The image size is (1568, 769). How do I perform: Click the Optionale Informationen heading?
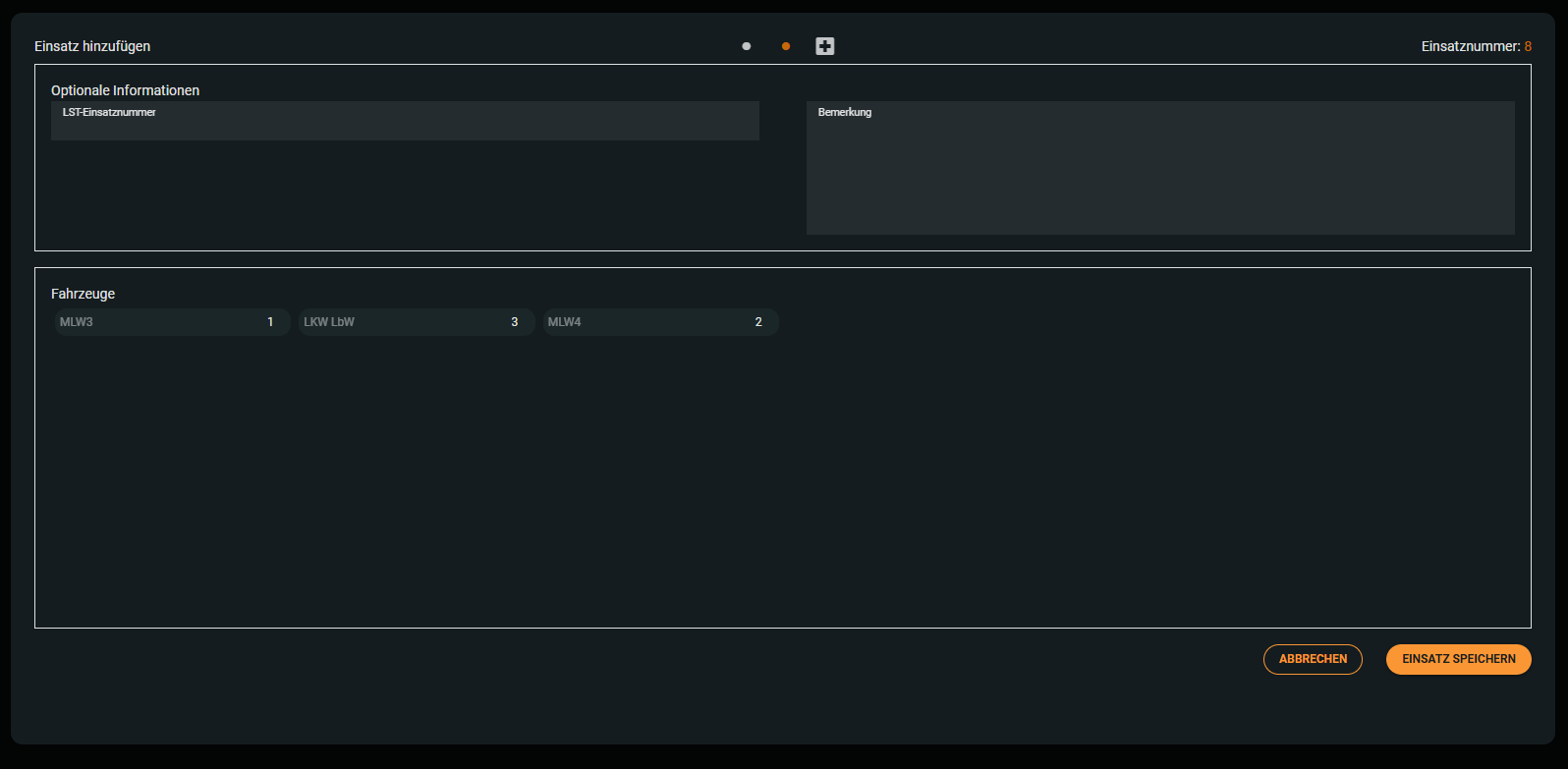tap(125, 90)
